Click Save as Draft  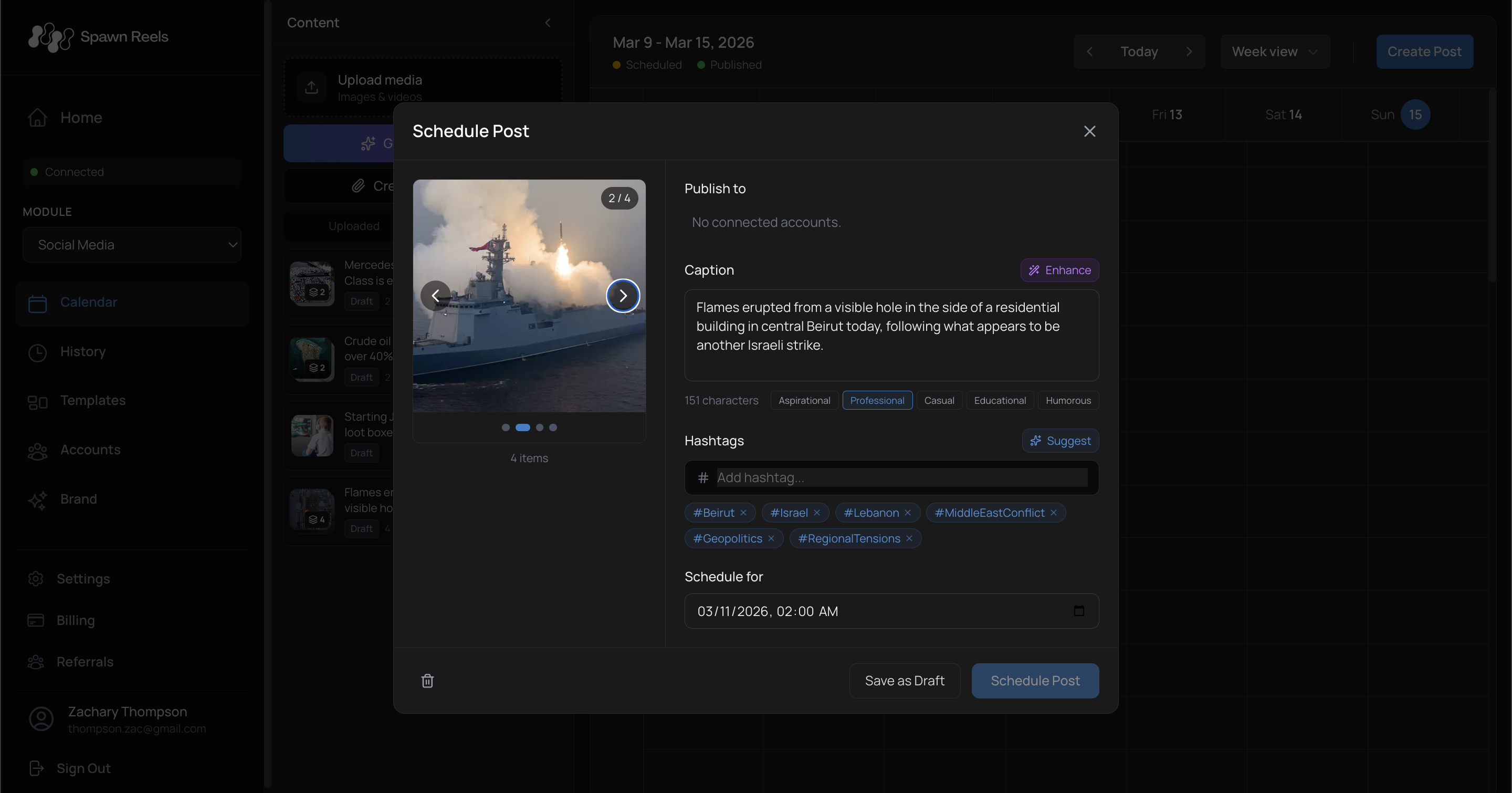[905, 680]
